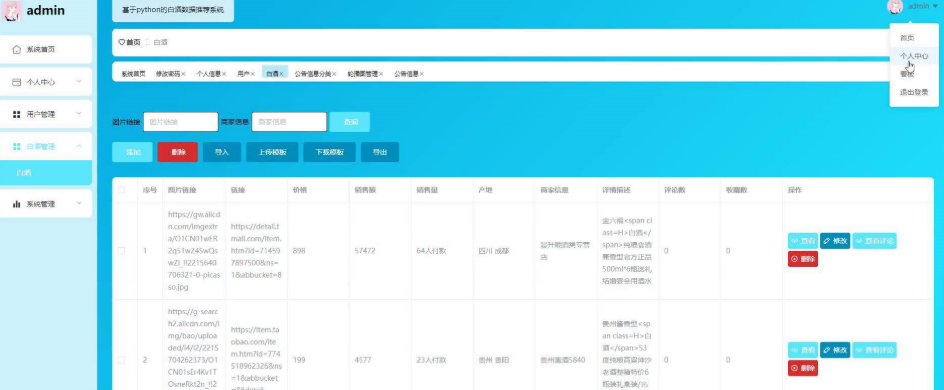This screenshot has width=944, height=390.
Task: Click the 首页 breadcrumb link
Action: point(133,42)
